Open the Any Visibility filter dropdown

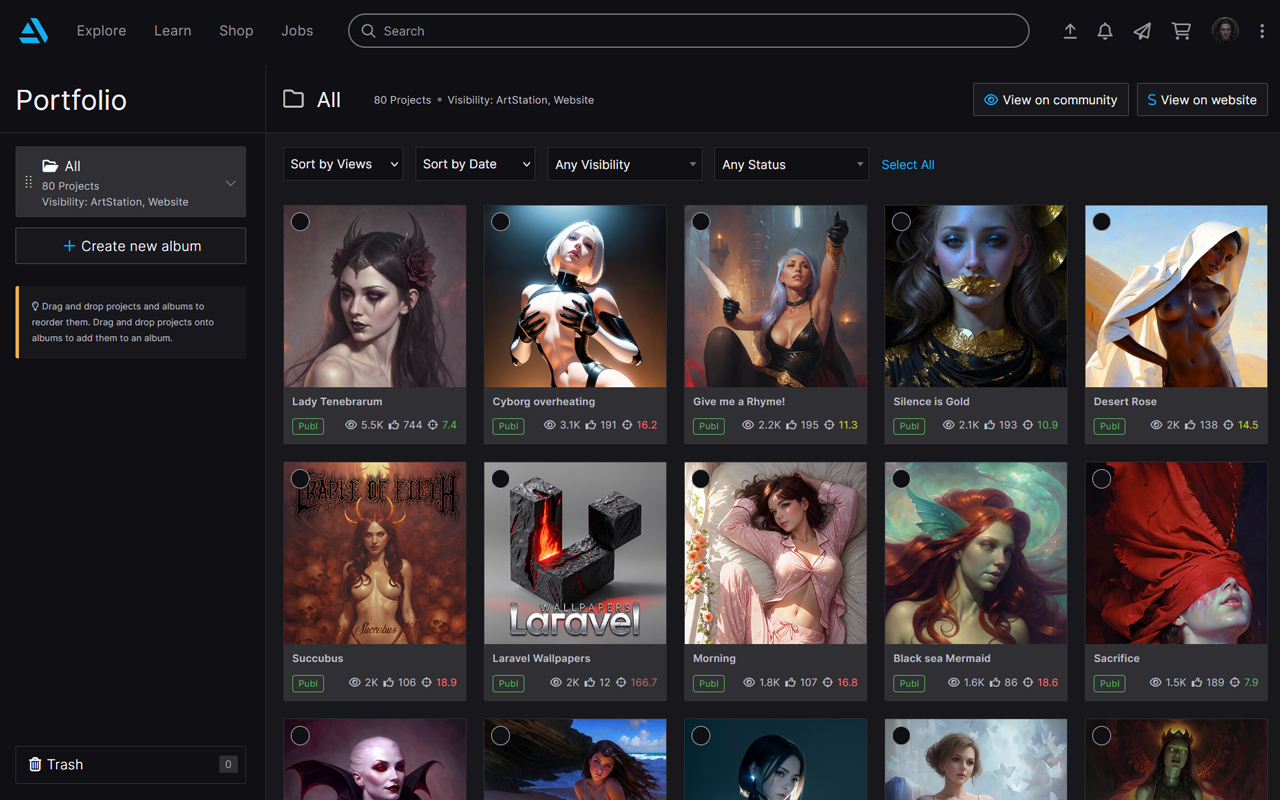click(625, 163)
